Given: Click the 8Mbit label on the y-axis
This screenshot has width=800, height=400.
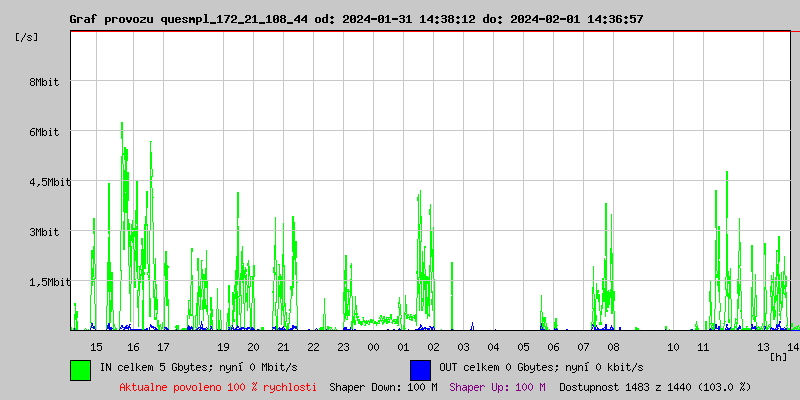Looking at the screenshot, I should 44,82.
